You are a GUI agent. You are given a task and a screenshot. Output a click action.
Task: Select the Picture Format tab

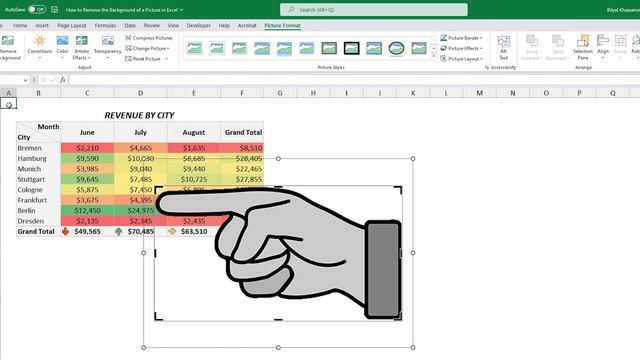pyautogui.click(x=282, y=25)
